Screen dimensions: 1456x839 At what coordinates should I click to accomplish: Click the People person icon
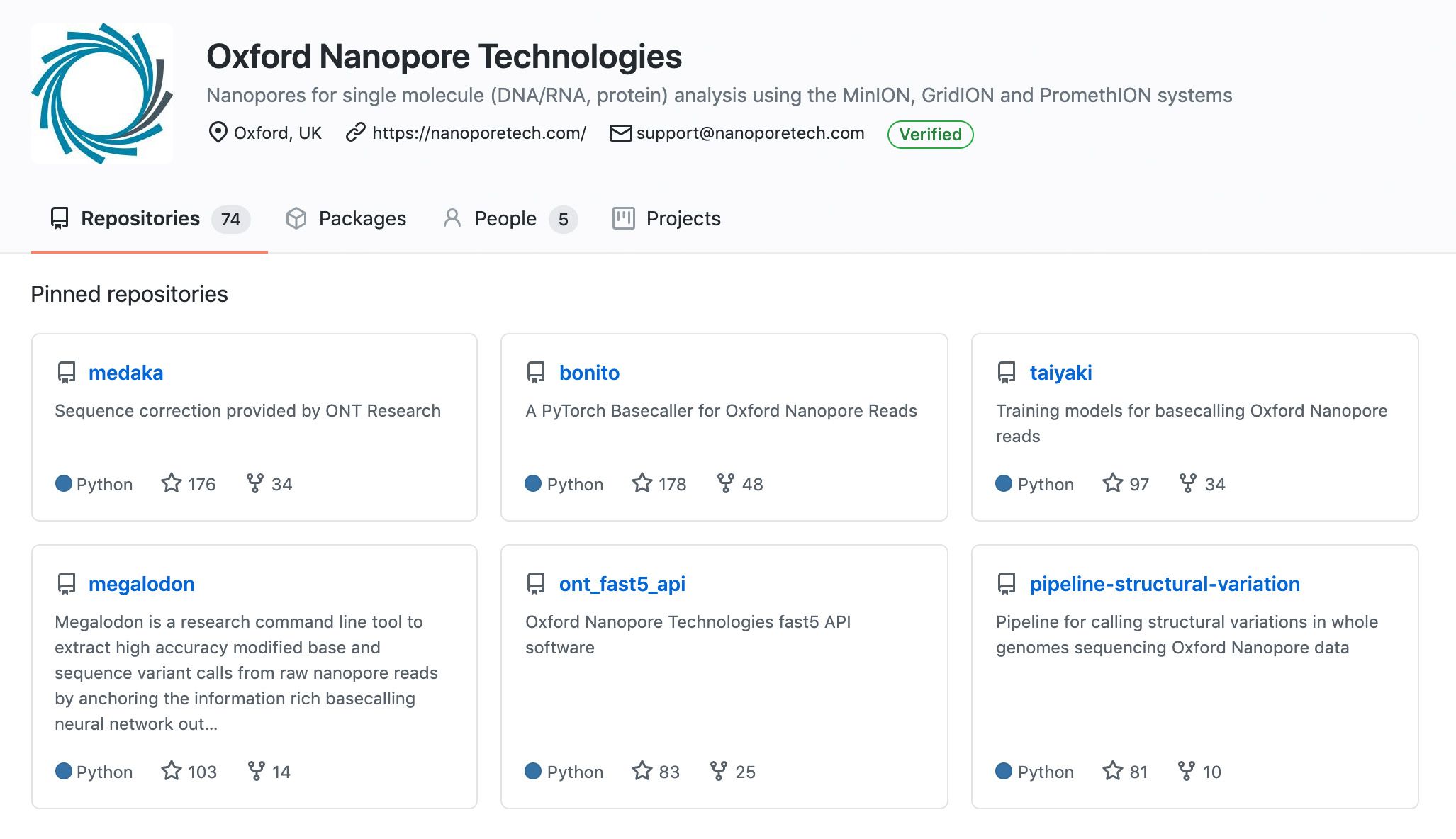coord(452,218)
